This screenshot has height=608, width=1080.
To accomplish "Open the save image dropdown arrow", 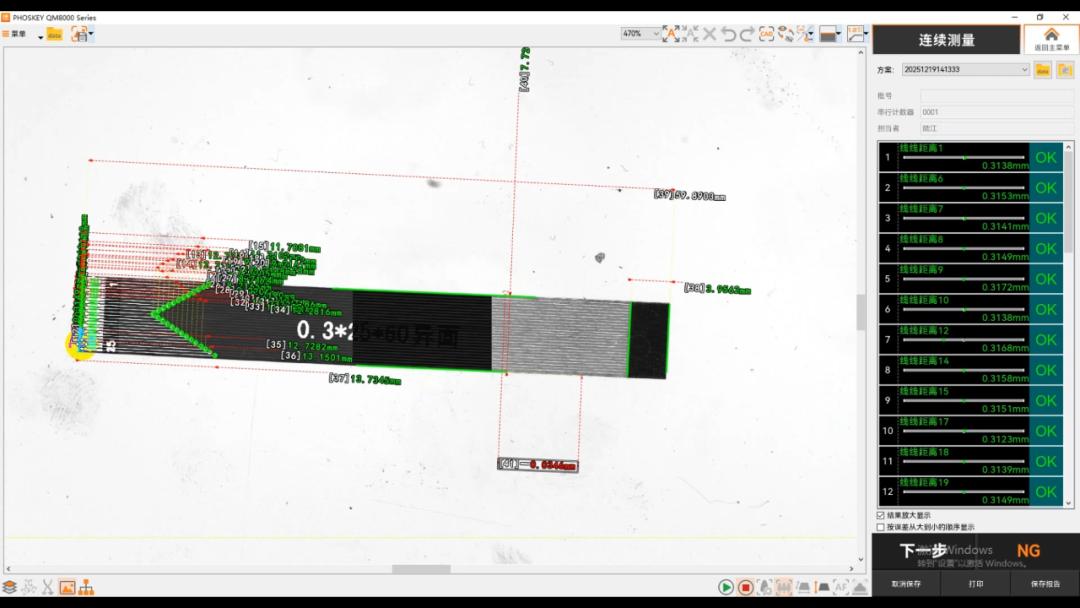I will tap(91, 34).
